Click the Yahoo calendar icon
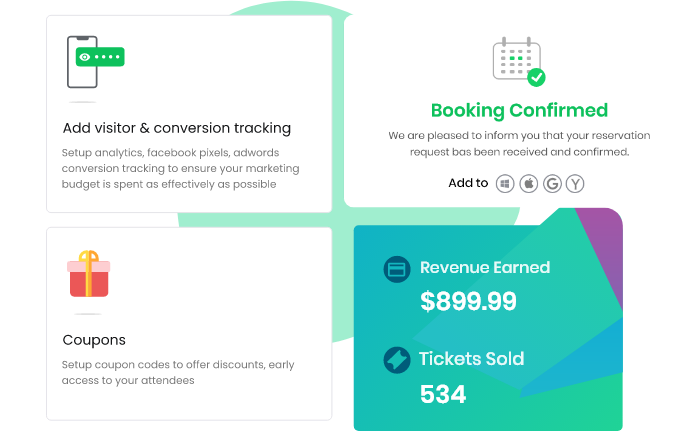The width and height of the screenshot is (692, 431). (x=575, y=184)
